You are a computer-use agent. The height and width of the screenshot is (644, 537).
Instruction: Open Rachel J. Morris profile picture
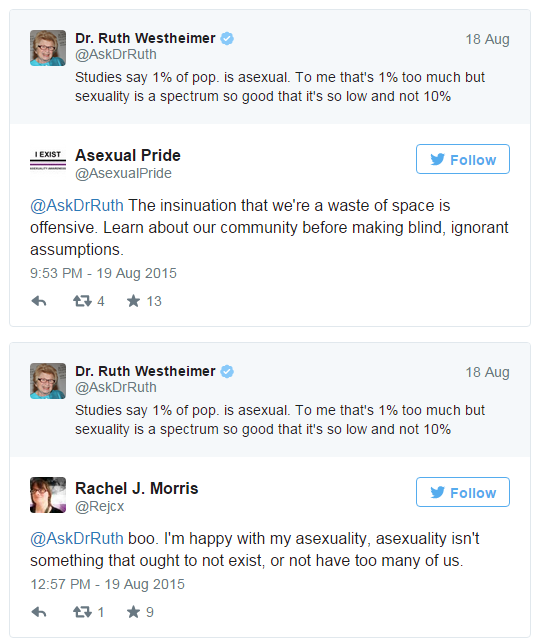(x=48, y=495)
